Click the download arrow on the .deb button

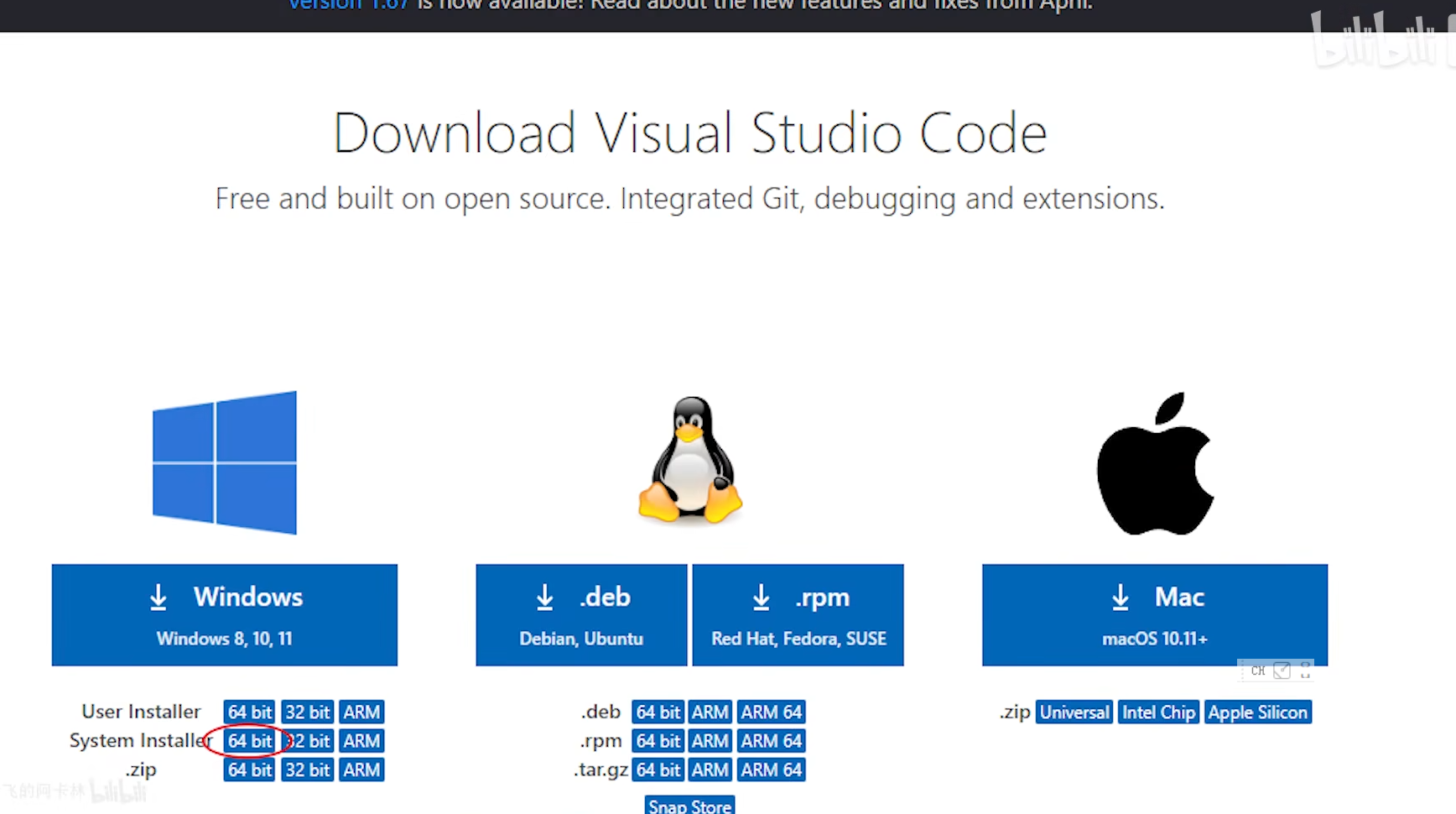[544, 597]
